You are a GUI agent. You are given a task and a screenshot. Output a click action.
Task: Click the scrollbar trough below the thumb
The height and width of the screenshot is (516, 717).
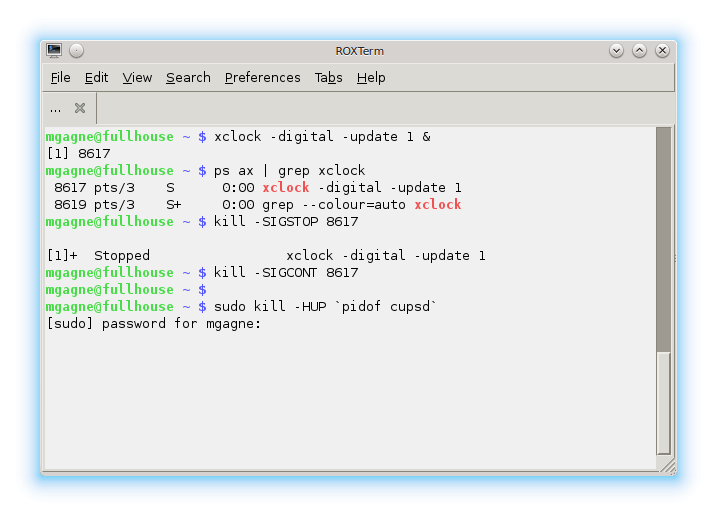[663, 403]
